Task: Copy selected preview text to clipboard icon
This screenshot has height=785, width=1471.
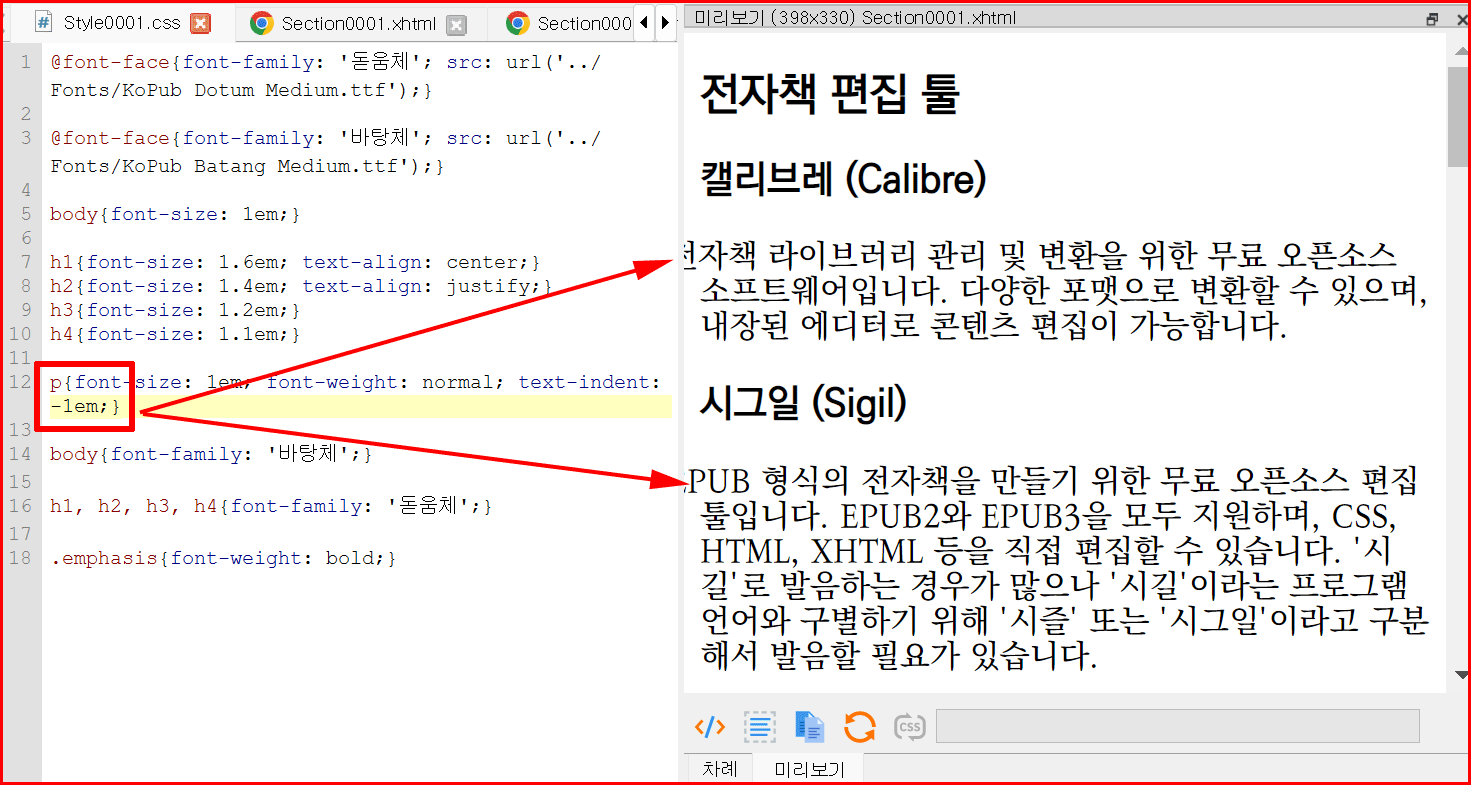Action: click(x=809, y=727)
